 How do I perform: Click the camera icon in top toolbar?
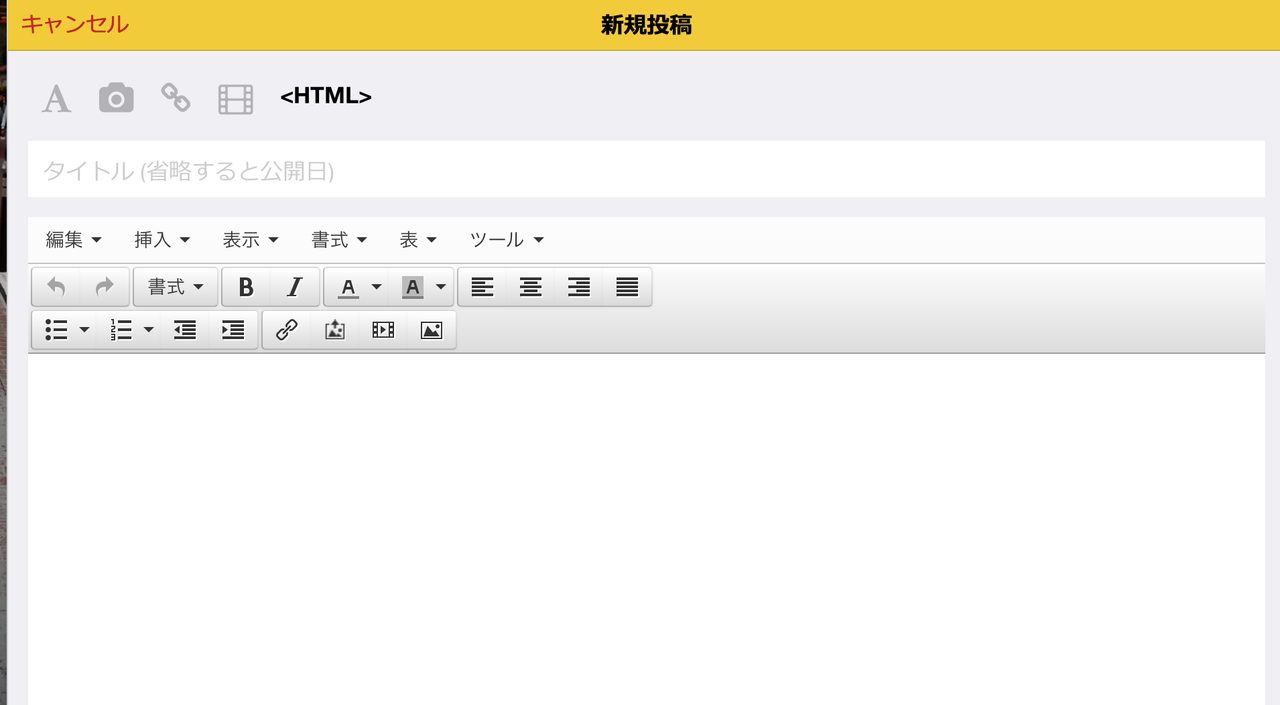pos(116,98)
